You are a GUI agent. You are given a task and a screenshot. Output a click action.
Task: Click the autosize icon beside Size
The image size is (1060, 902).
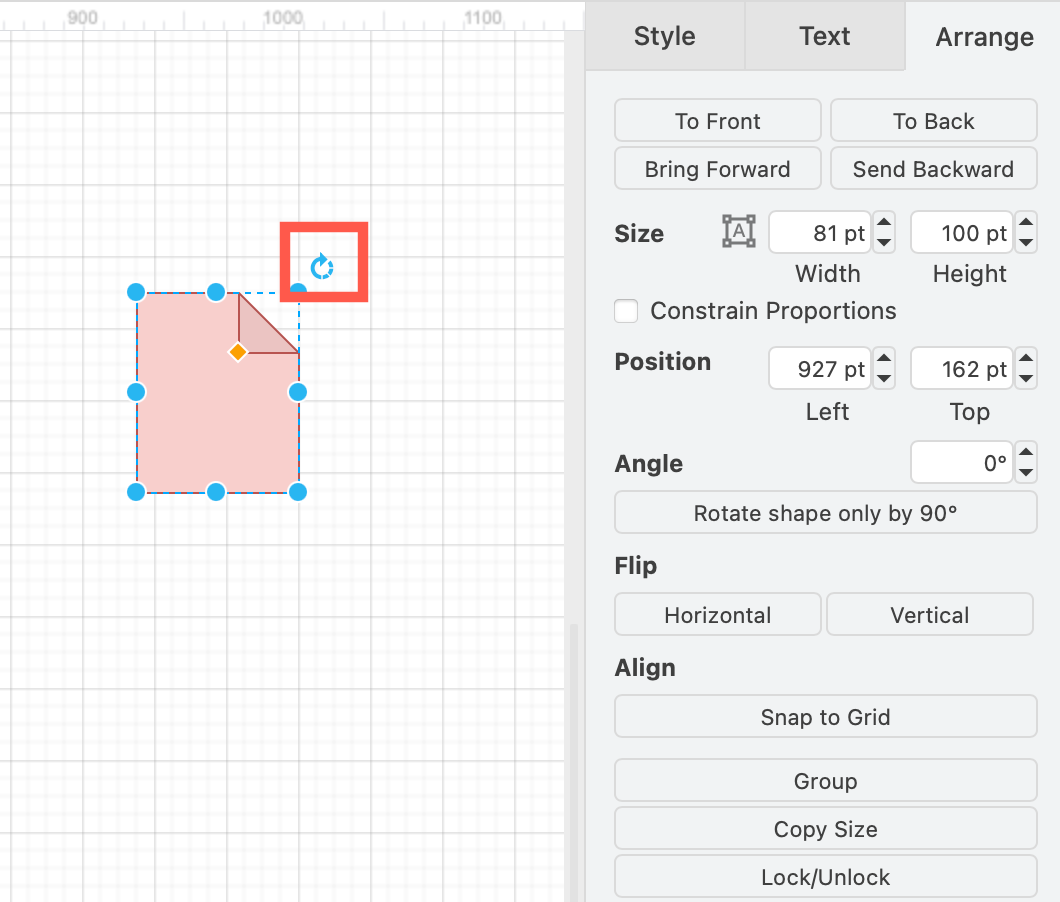pos(737,232)
